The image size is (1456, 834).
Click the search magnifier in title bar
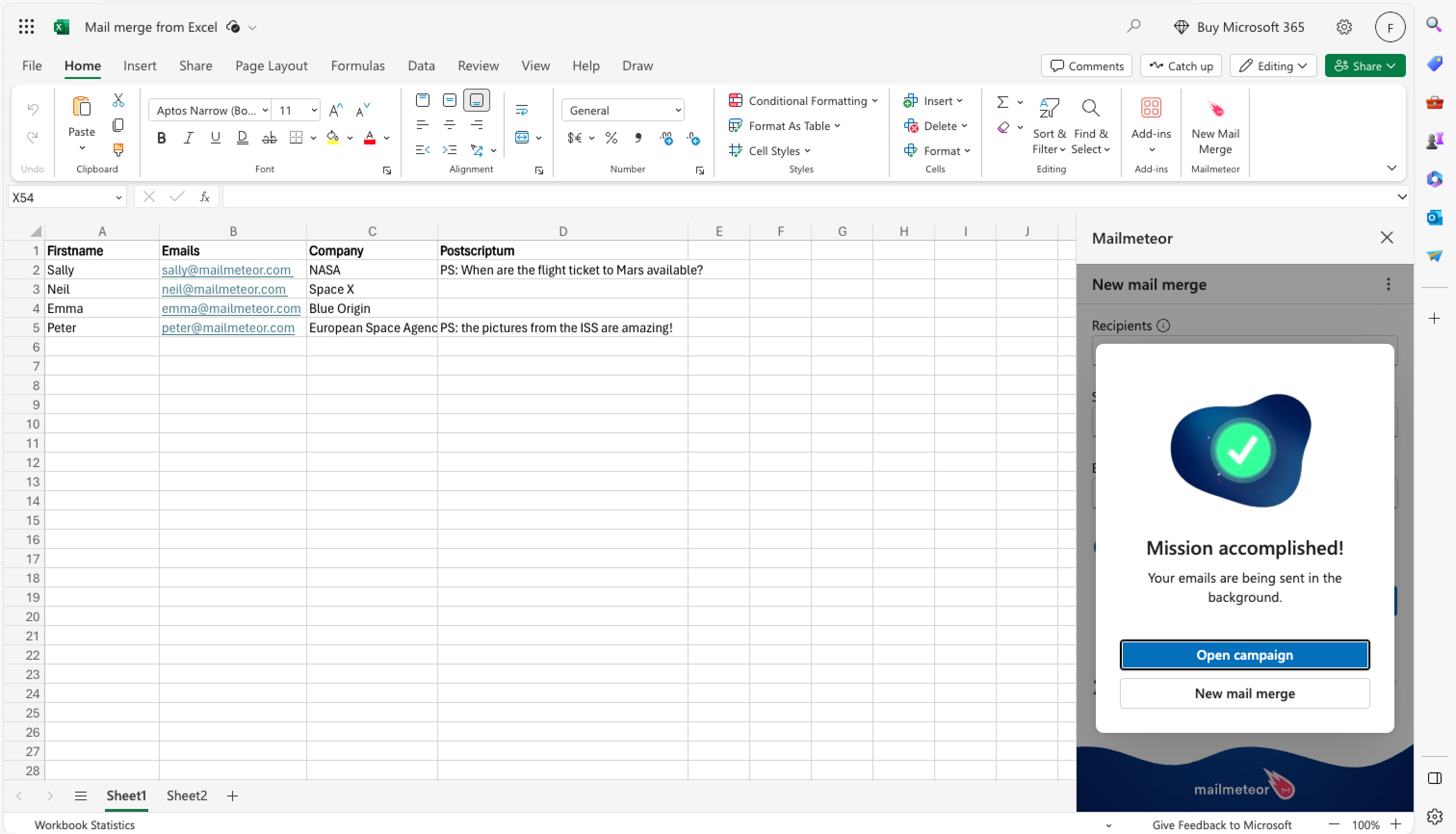(x=1133, y=26)
